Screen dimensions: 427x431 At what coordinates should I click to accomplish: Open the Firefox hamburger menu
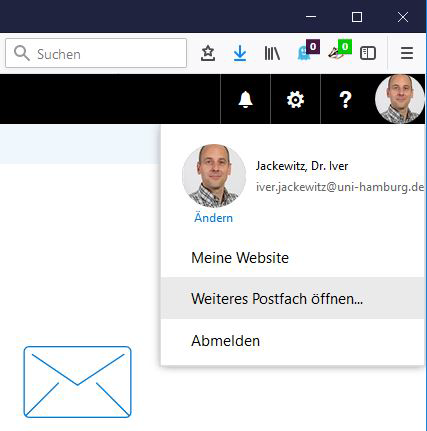[407, 53]
